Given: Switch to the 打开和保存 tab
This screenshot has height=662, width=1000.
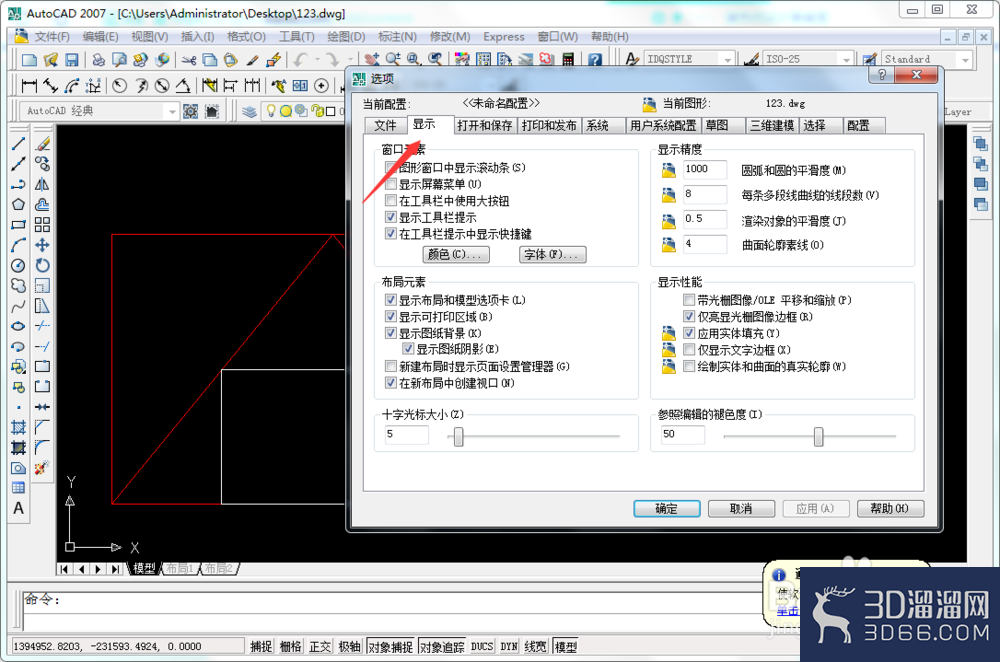Looking at the screenshot, I should click(485, 126).
